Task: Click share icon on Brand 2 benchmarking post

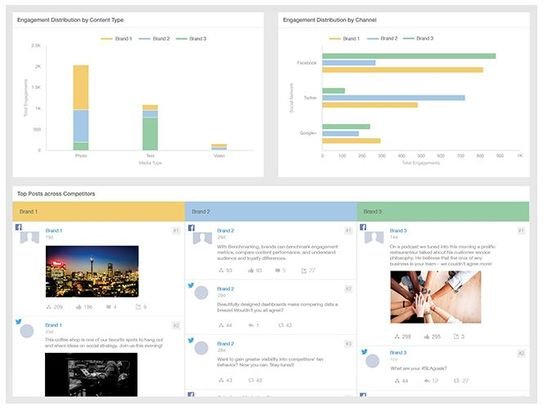Action: 304,270
